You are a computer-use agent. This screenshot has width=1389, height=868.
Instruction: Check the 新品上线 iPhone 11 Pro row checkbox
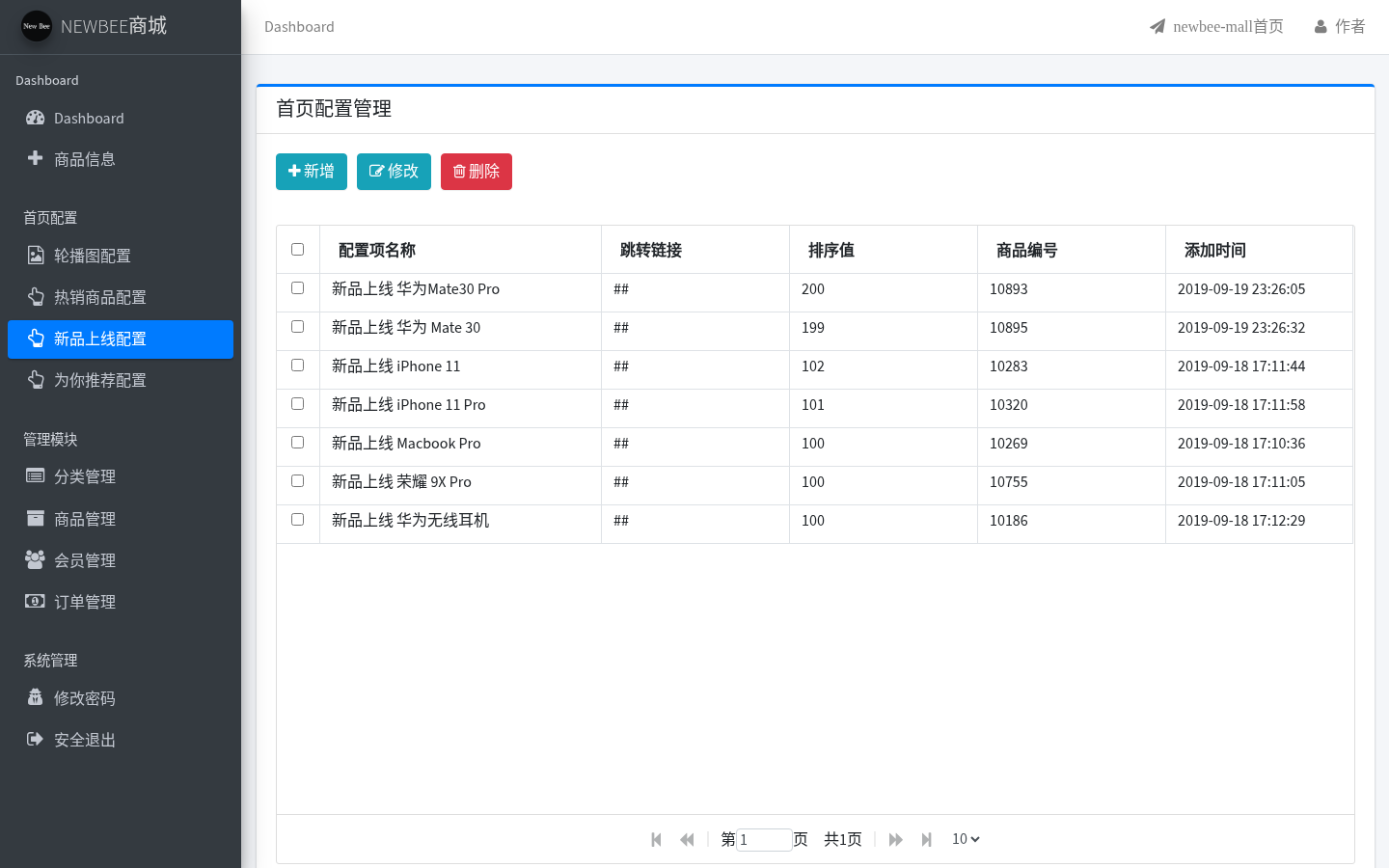297,404
